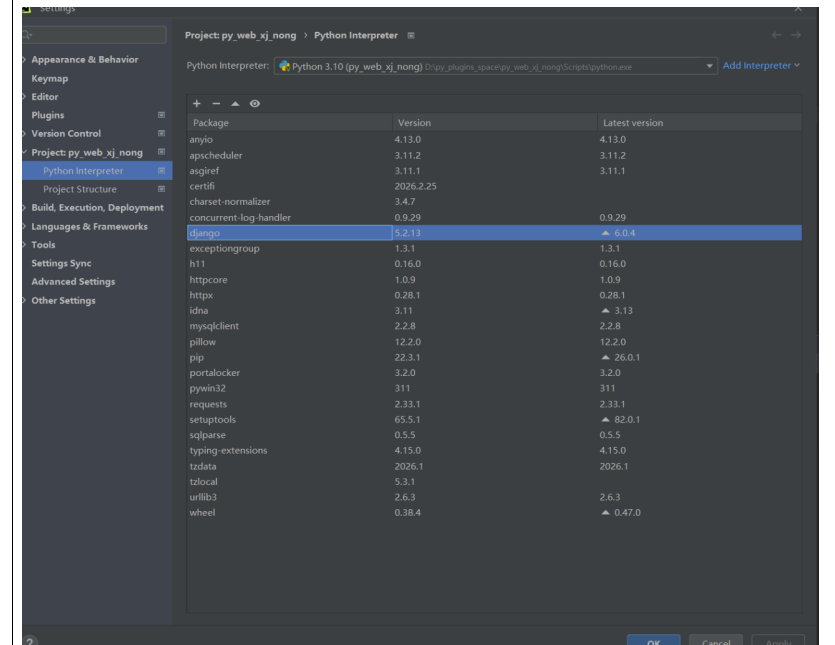Collapse Project: py_web_xj_nong section

[24, 152]
